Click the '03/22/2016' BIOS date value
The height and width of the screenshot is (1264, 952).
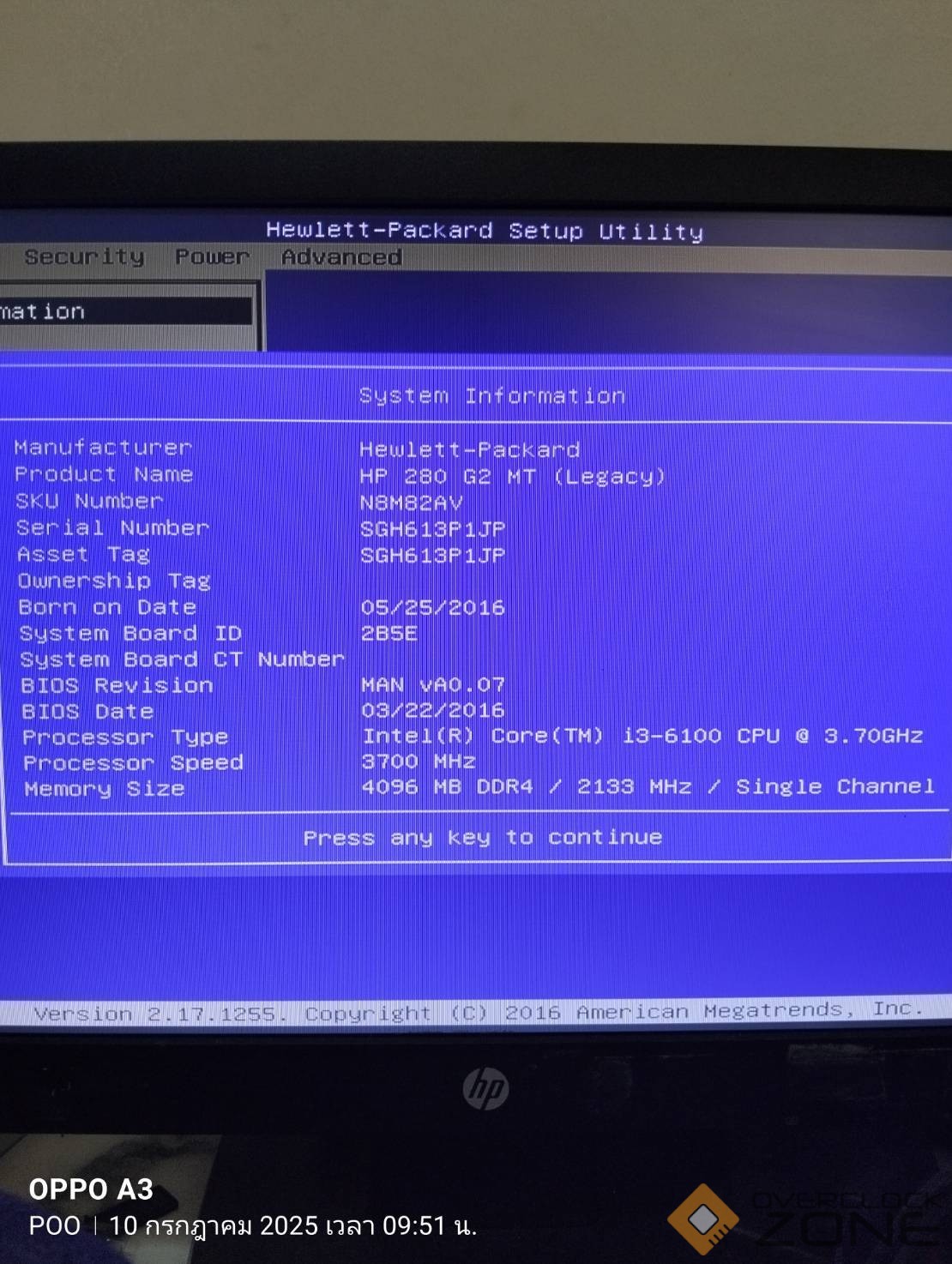point(433,710)
